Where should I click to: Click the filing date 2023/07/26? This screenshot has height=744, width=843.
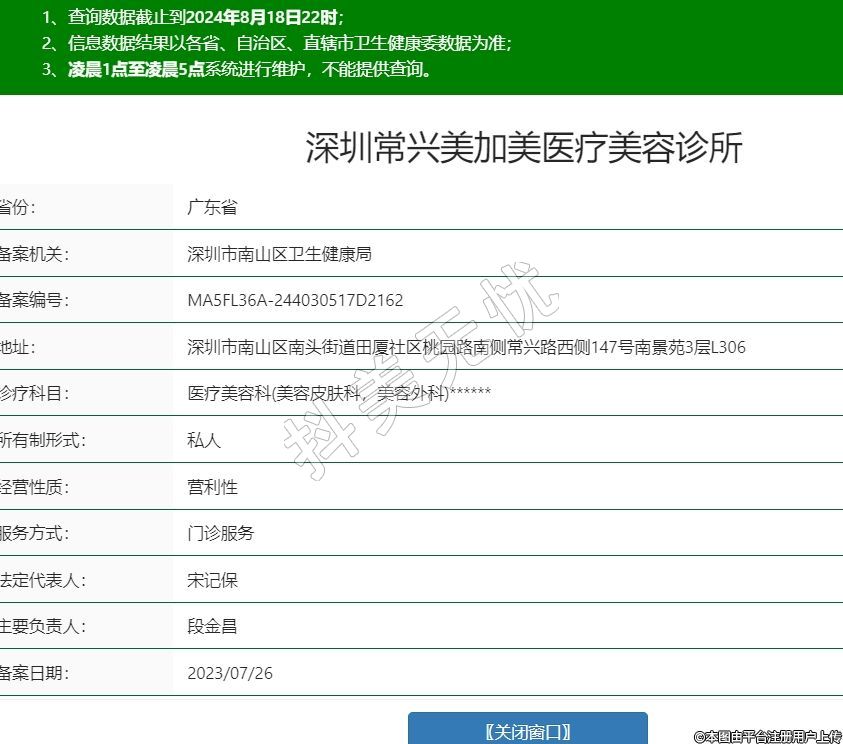click(x=230, y=673)
